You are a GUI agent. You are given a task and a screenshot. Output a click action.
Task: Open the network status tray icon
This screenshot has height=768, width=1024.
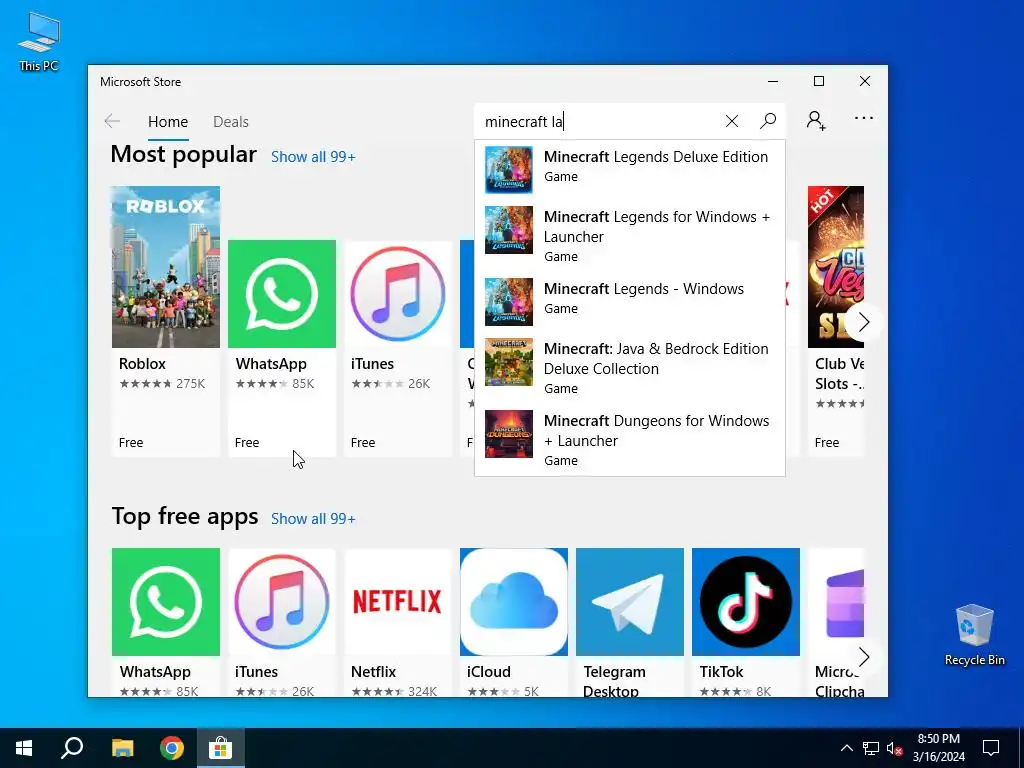[871, 748]
